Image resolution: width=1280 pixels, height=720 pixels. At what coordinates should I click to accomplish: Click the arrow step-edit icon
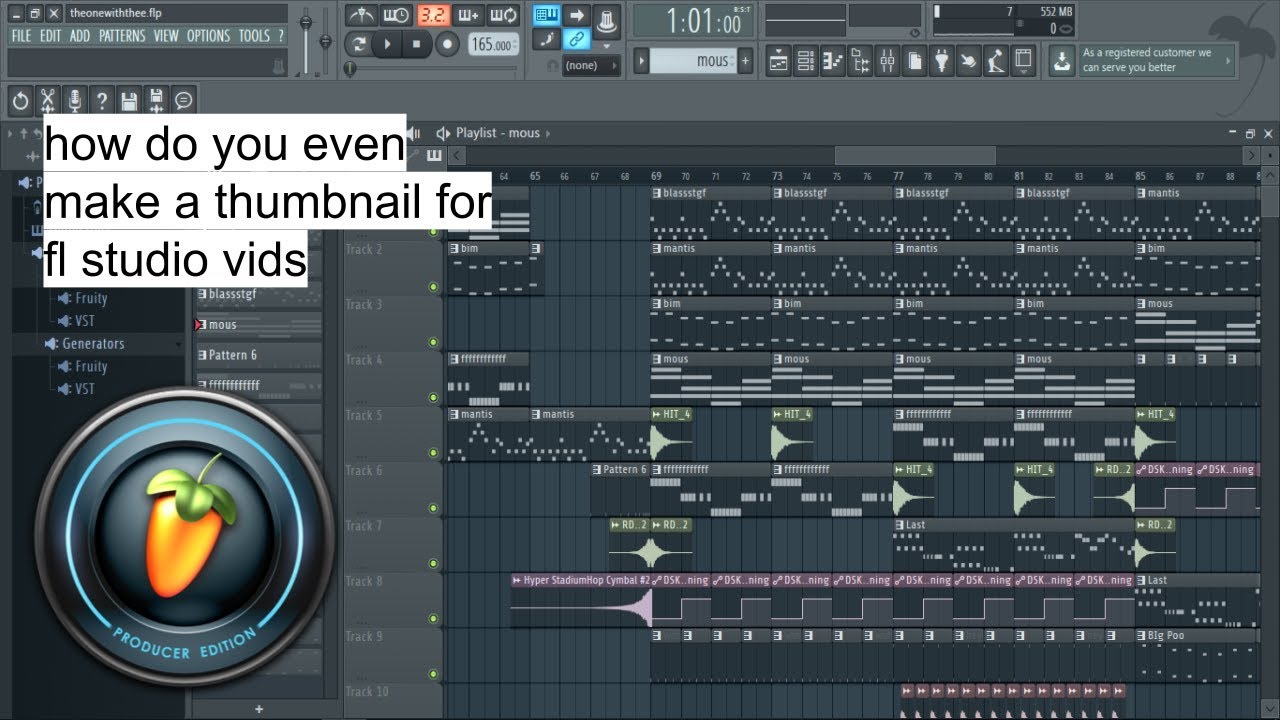tap(577, 16)
